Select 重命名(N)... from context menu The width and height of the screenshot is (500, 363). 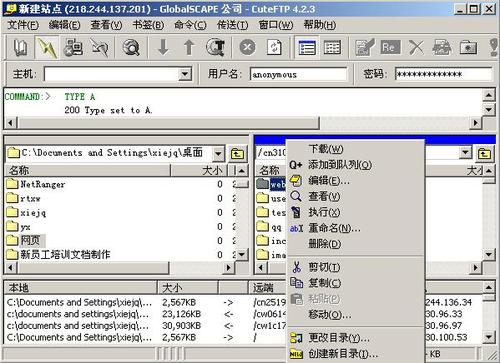[334, 228]
